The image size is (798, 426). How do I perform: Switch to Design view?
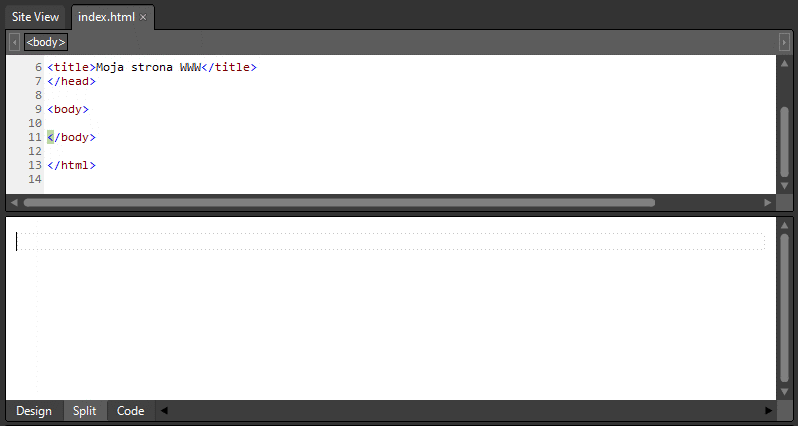click(34, 411)
